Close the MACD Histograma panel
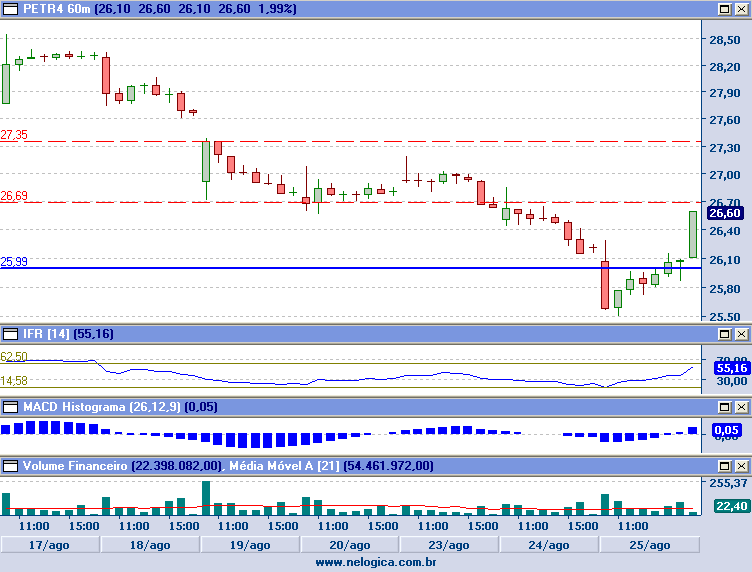The width and height of the screenshot is (752, 572). click(x=741, y=407)
